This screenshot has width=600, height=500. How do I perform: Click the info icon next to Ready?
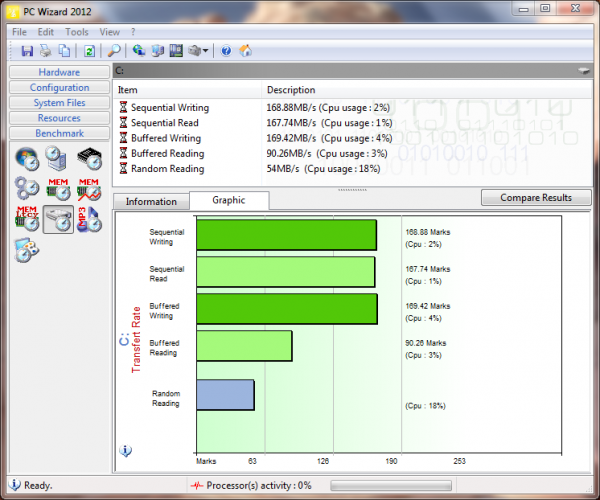(15, 485)
